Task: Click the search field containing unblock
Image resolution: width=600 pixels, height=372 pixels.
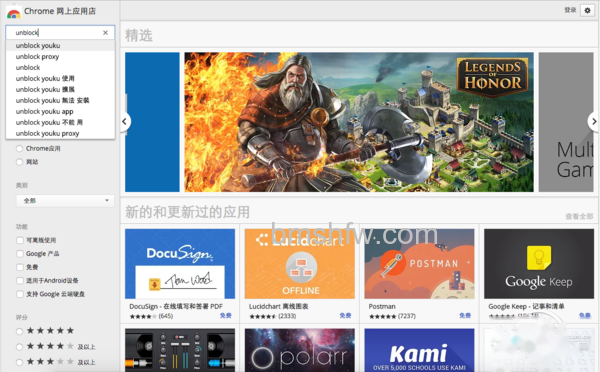Action: coord(60,33)
